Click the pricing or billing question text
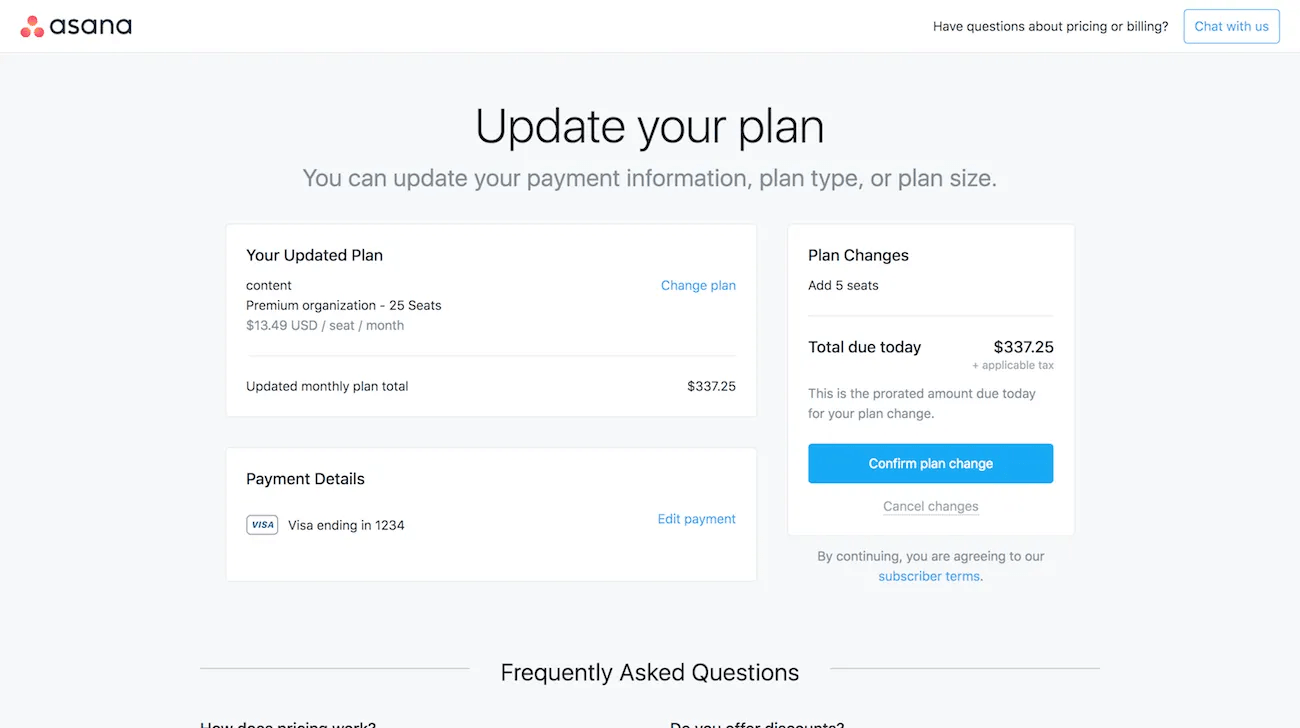This screenshot has width=1300, height=728. pos(1050,27)
